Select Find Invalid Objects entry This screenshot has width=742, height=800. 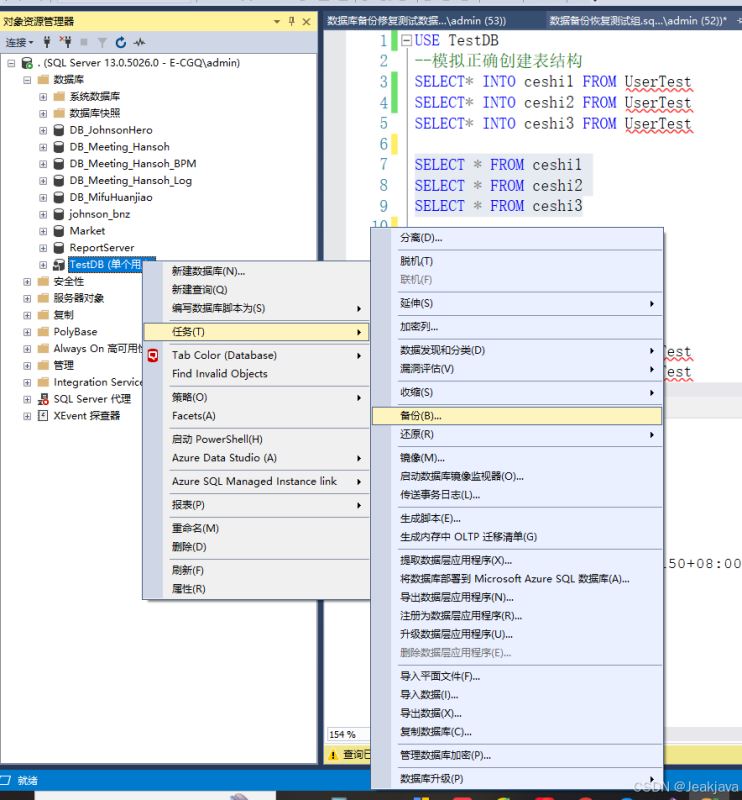(x=255, y=374)
